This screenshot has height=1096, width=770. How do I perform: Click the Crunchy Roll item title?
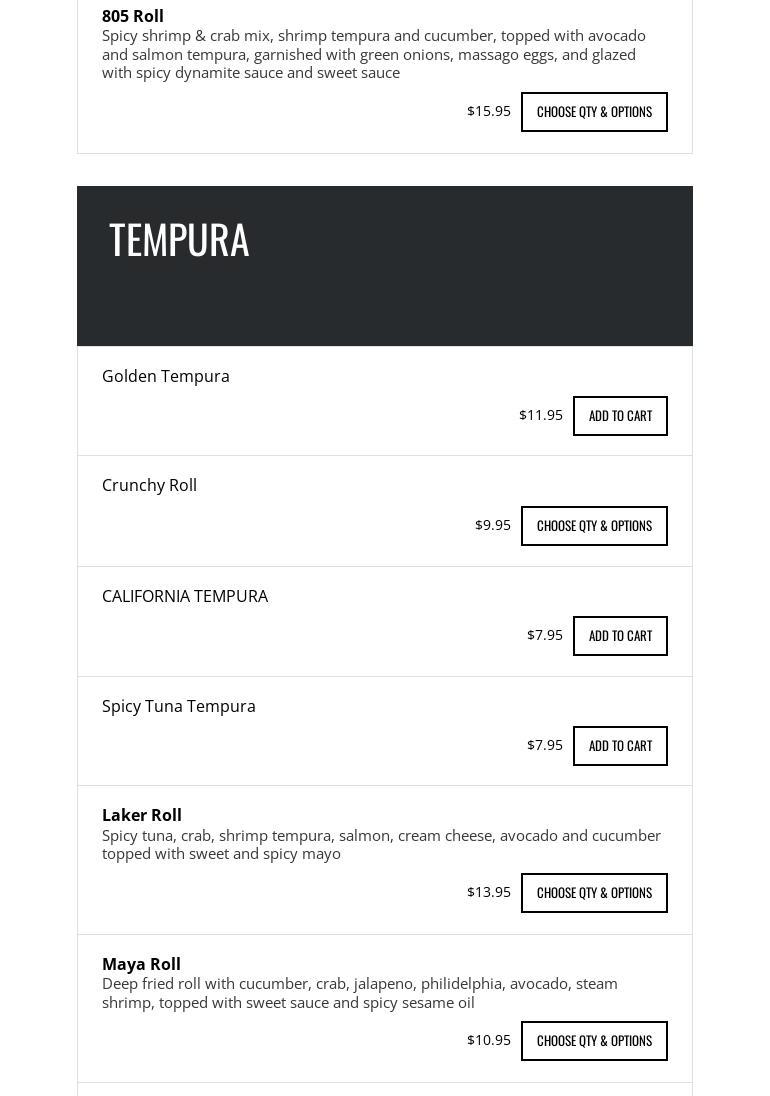tap(149, 485)
